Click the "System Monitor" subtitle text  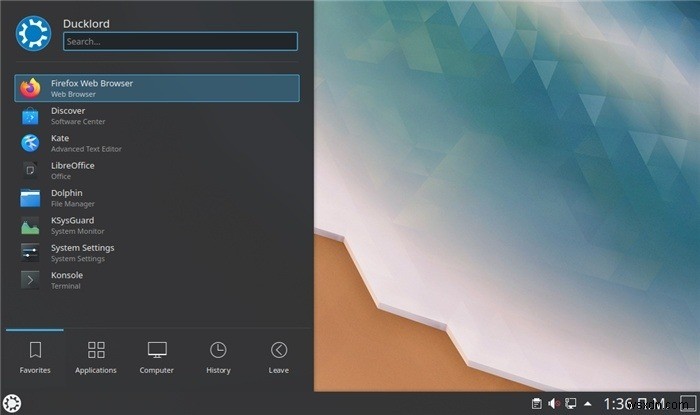(x=78, y=231)
